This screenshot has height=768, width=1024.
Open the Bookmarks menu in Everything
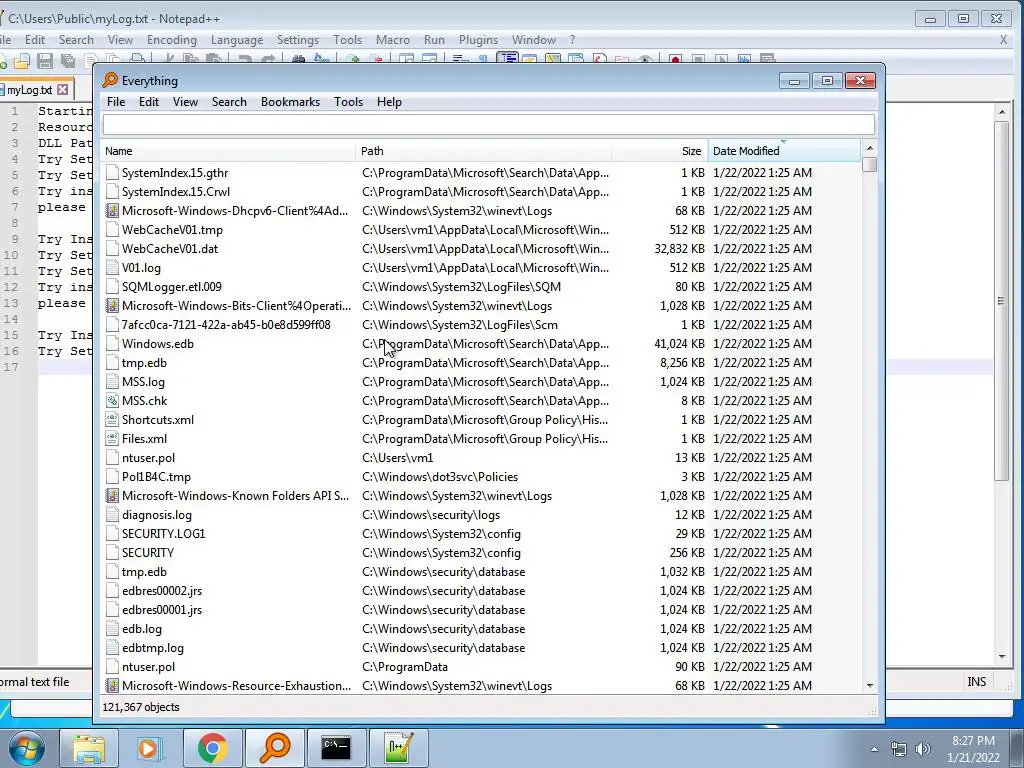point(290,102)
